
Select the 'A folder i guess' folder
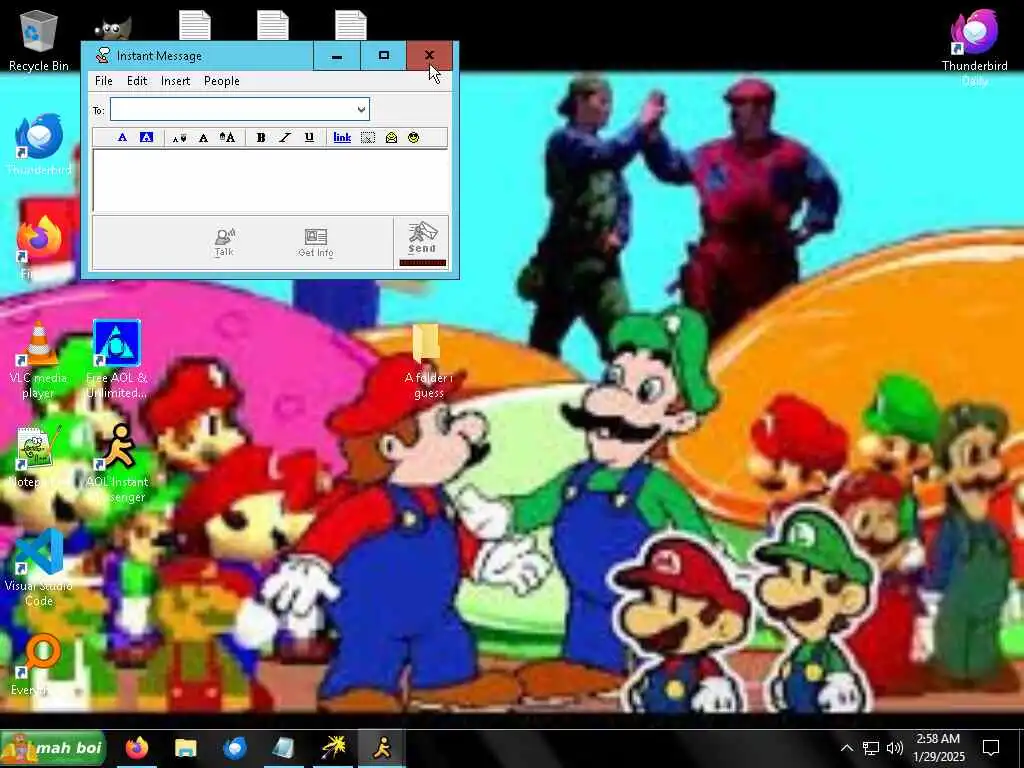point(428,361)
